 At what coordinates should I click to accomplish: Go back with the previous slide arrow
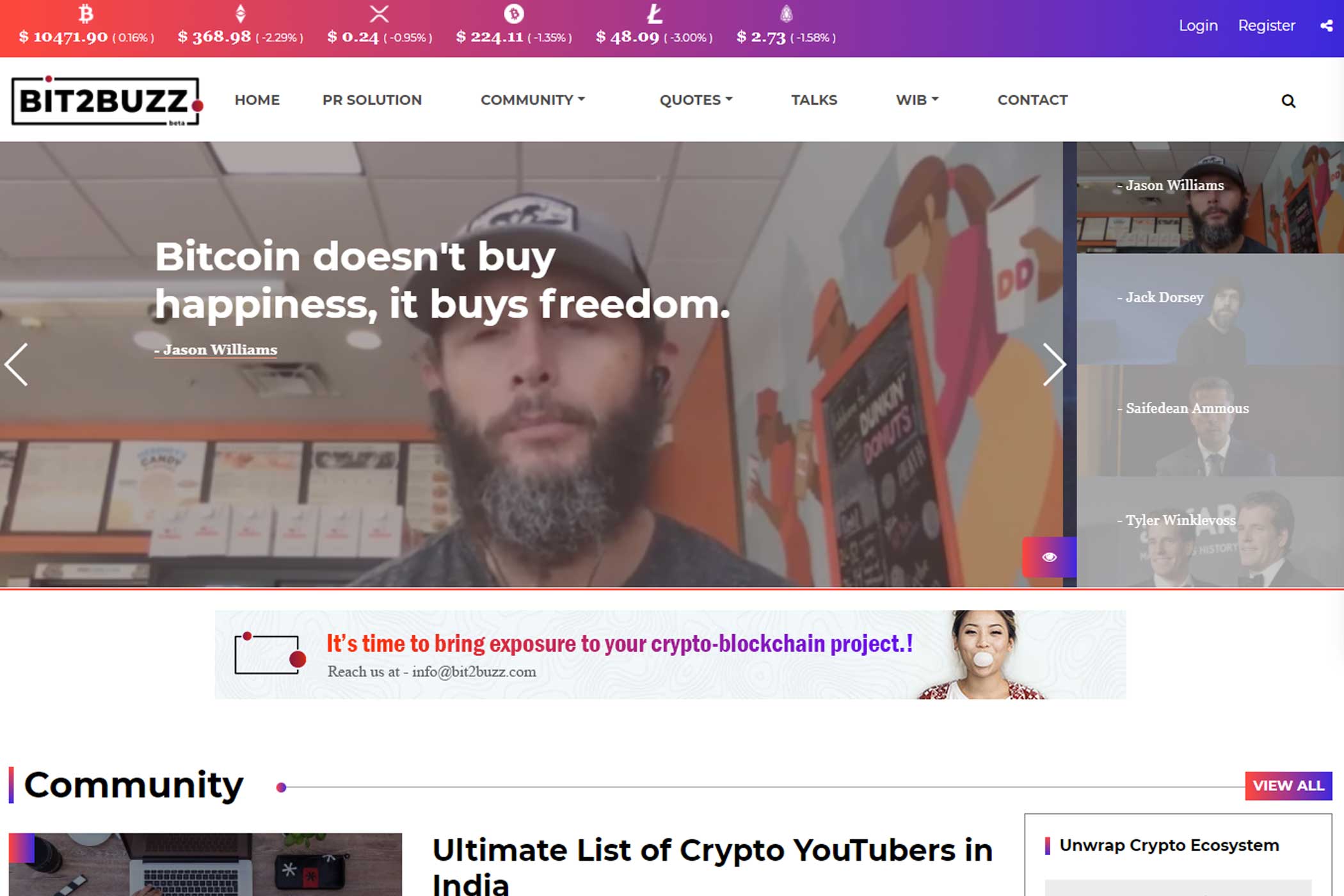point(17,364)
